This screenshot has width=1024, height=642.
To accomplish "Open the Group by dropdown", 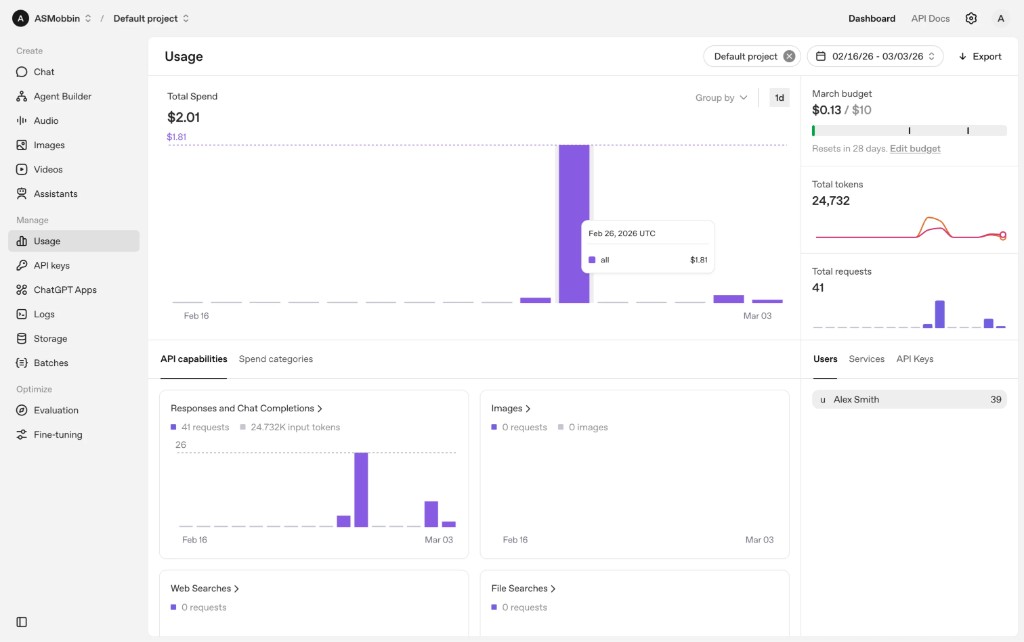I will pos(721,97).
